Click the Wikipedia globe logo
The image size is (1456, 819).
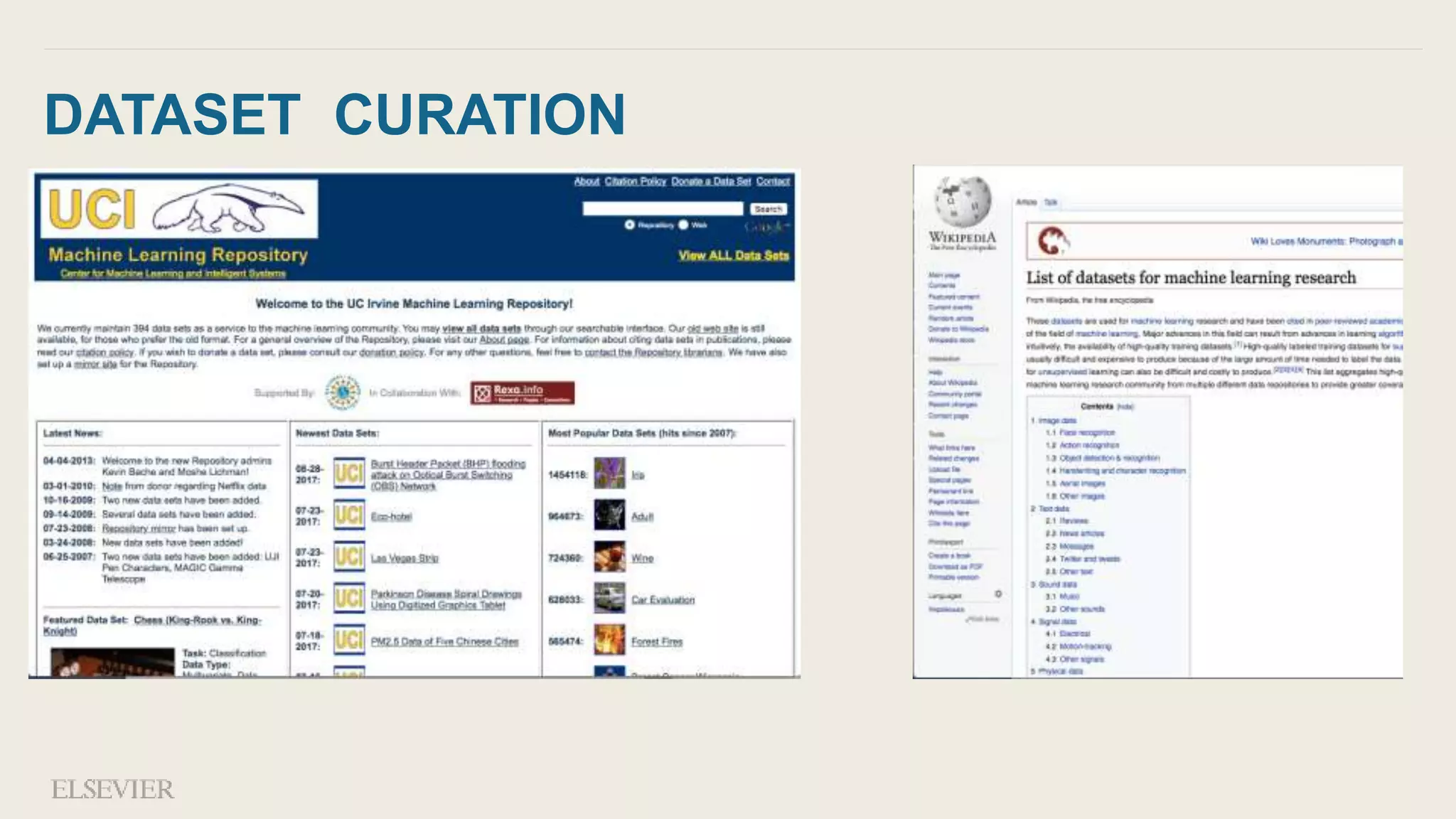963,203
